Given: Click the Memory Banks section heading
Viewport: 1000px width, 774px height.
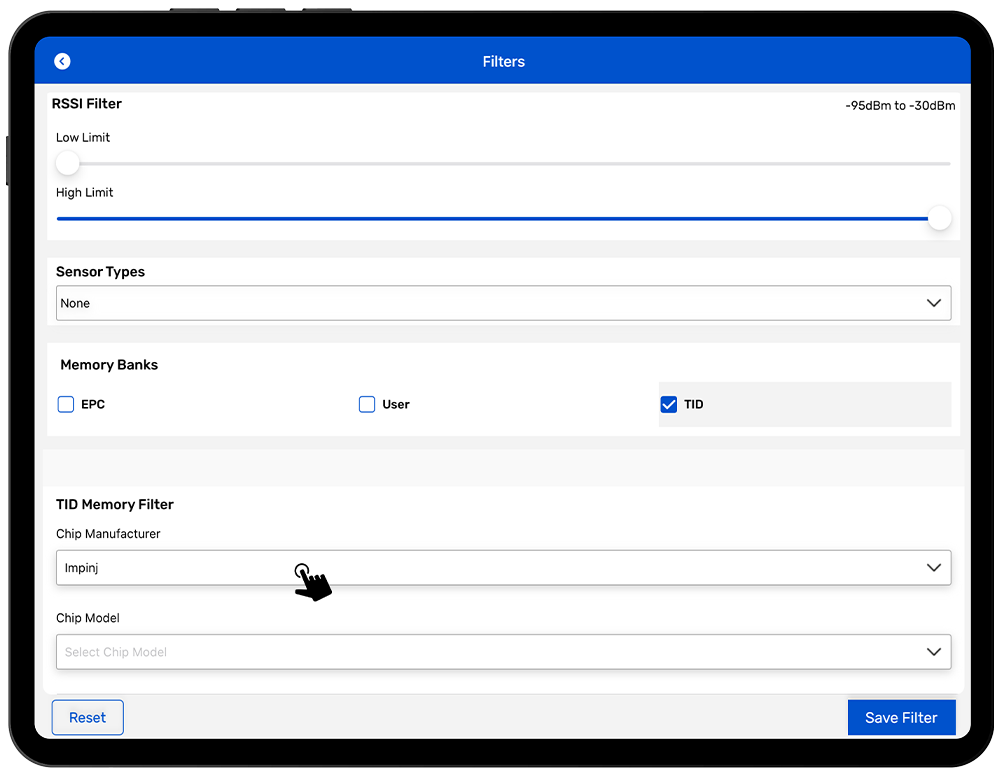Looking at the screenshot, I should click(109, 365).
